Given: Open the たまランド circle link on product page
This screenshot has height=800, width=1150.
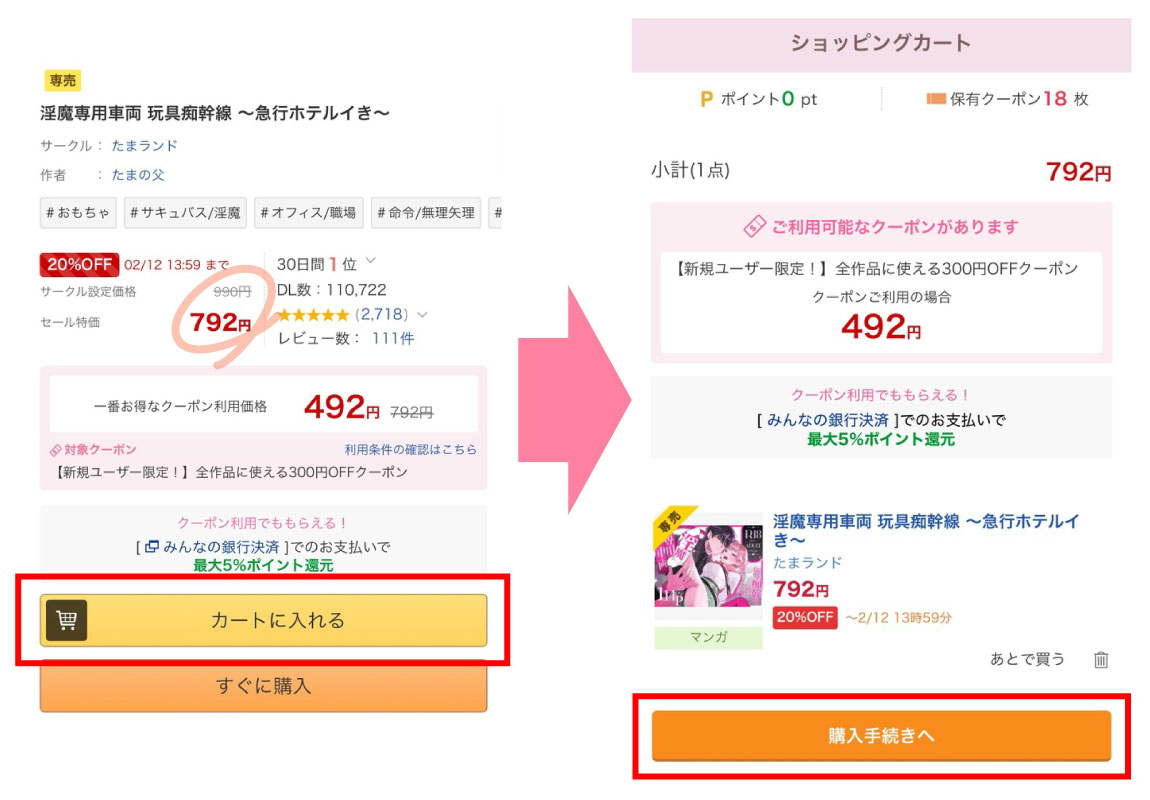Looking at the screenshot, I should [x=145, y=146].
